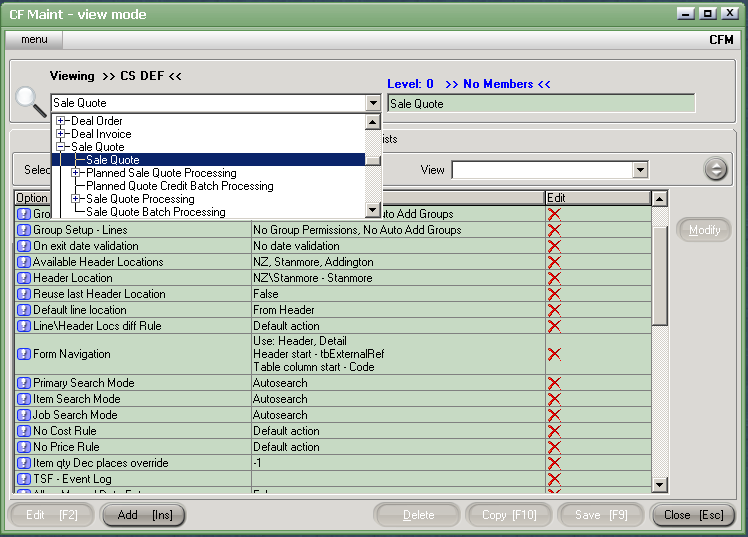Viewport: 748px width, 537px height.
Task: Click red X edit mark for Primary Search Mode
Action: click(x=554, y=383)
